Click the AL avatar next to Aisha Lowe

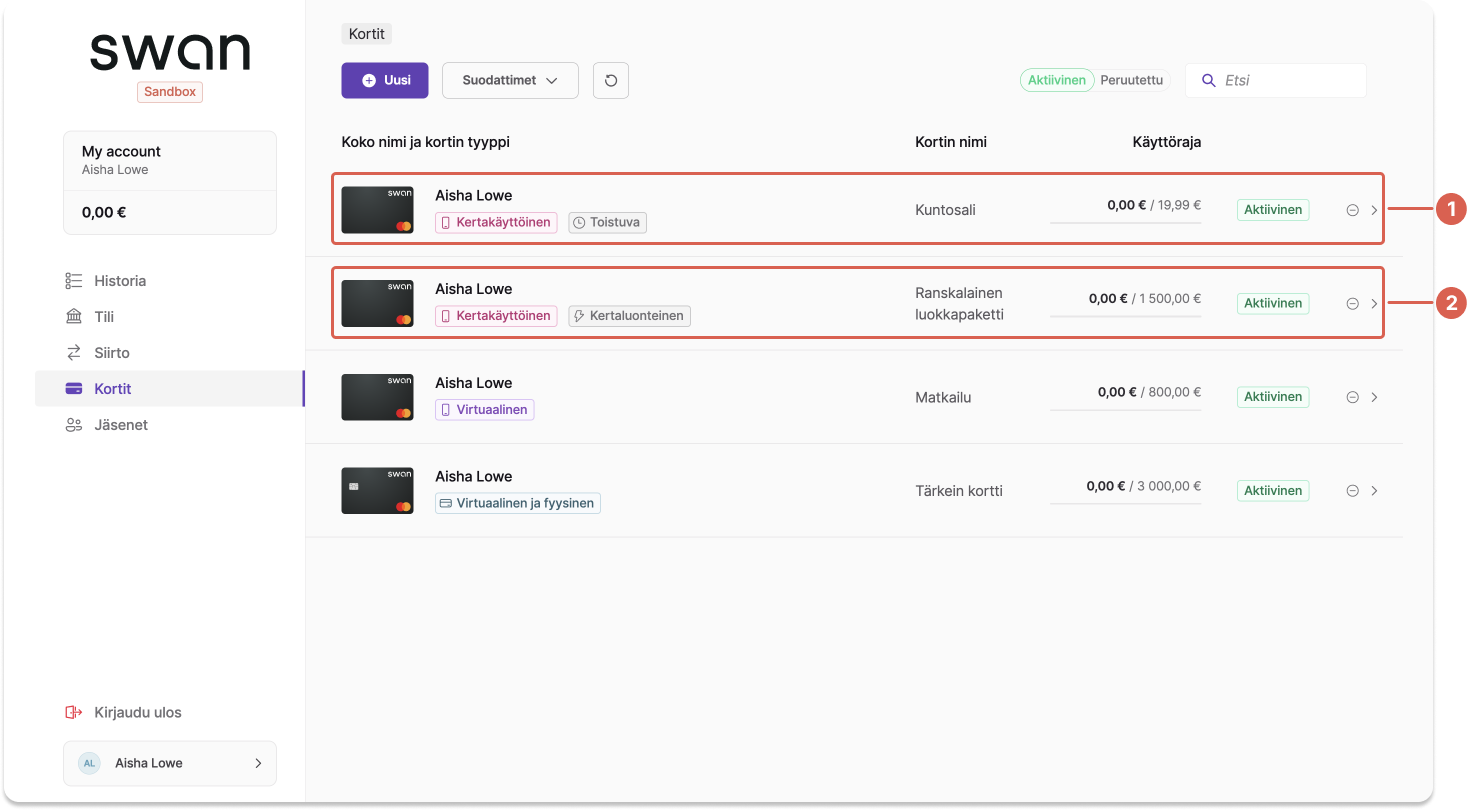[x=89, y=763]
